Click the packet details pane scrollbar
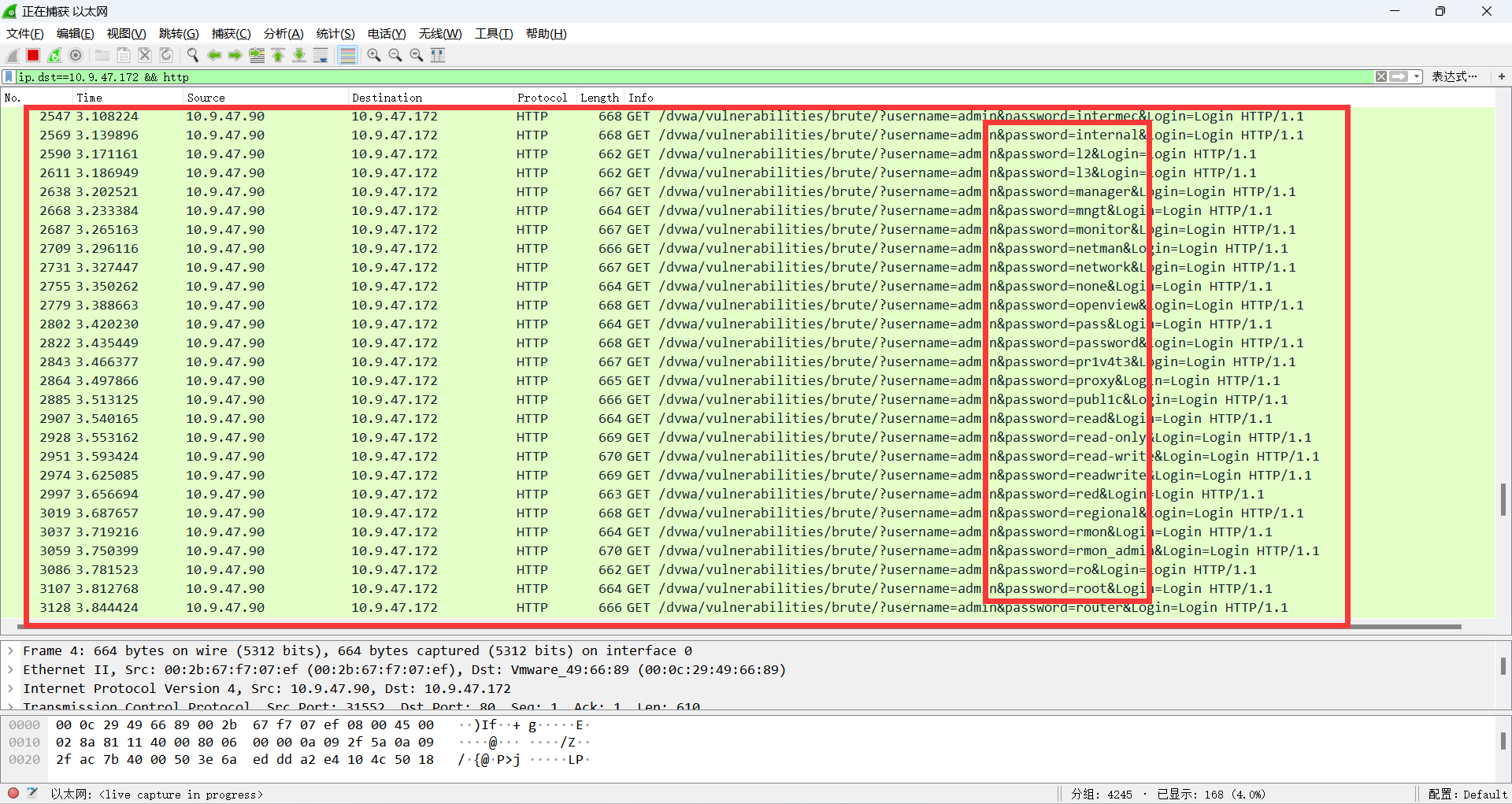Screen dimensions: 1512x804 click(1503, 666)
